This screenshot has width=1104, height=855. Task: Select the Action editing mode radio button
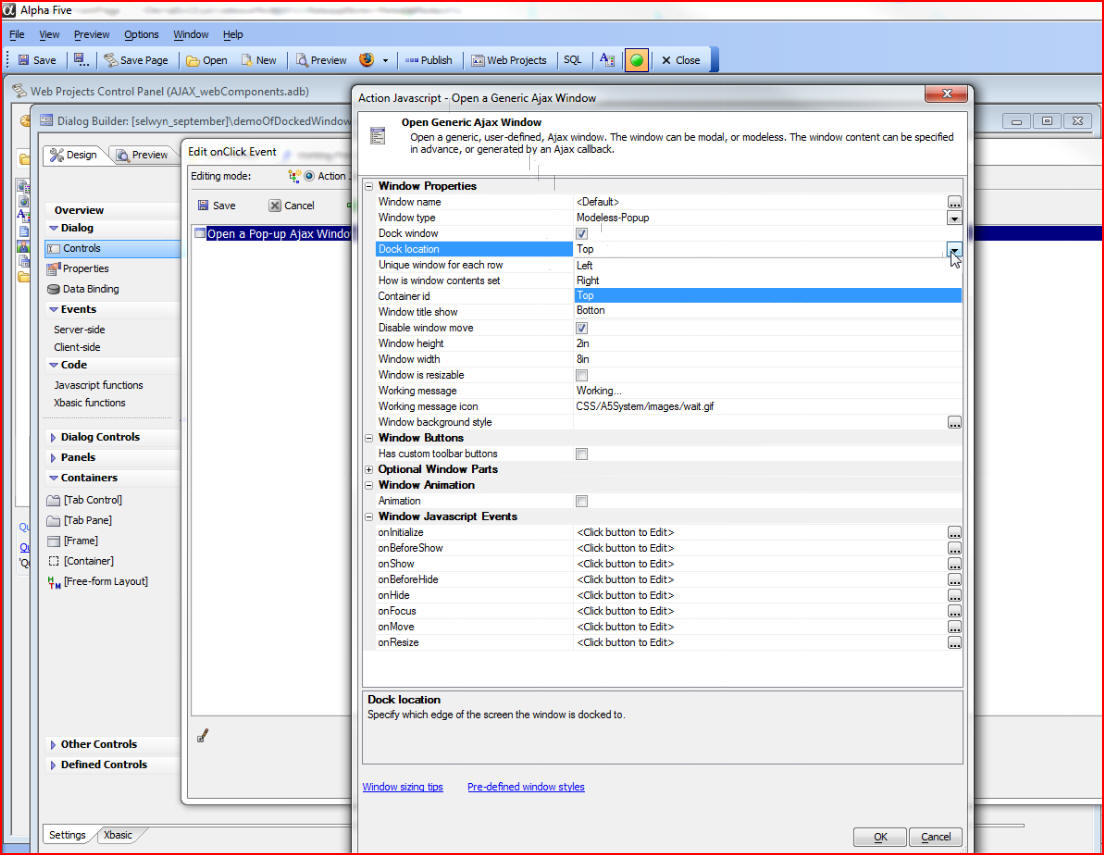pos(309,176)
